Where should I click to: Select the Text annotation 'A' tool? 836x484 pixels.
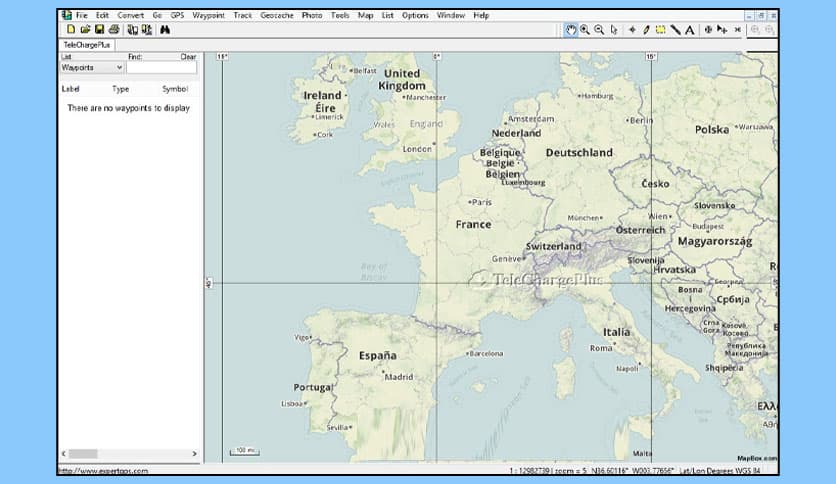[689, 30]
